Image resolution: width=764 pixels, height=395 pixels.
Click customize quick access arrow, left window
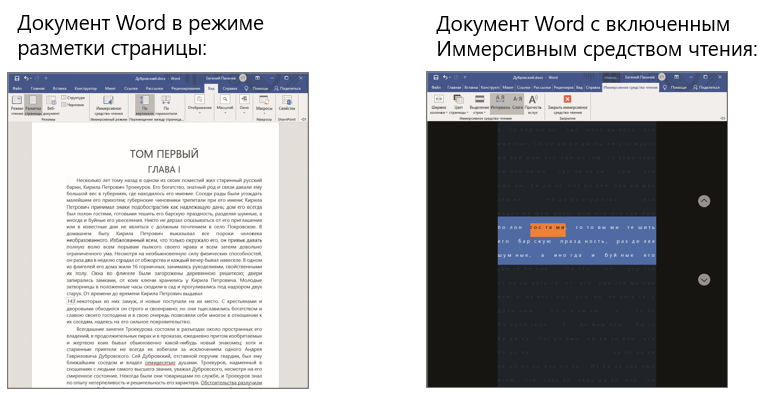point(45,78)
